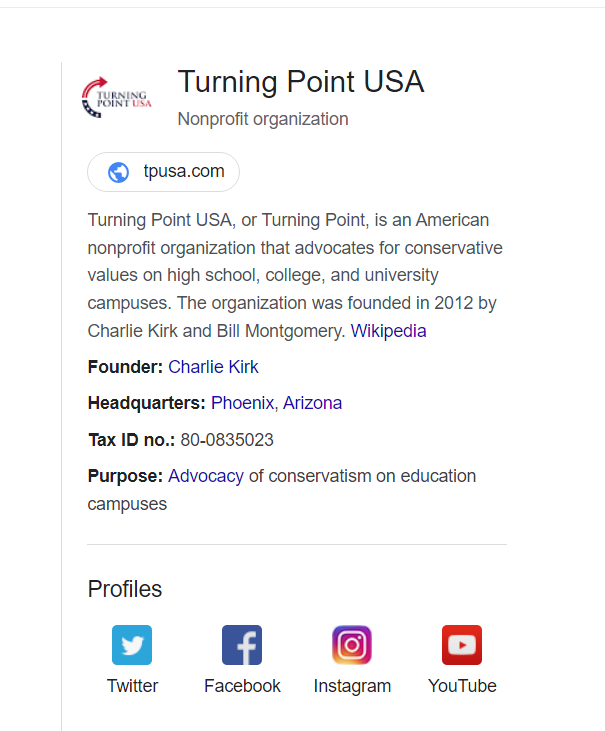
Task: Visit the tpusa.com website button
Action: pos(164,172)
